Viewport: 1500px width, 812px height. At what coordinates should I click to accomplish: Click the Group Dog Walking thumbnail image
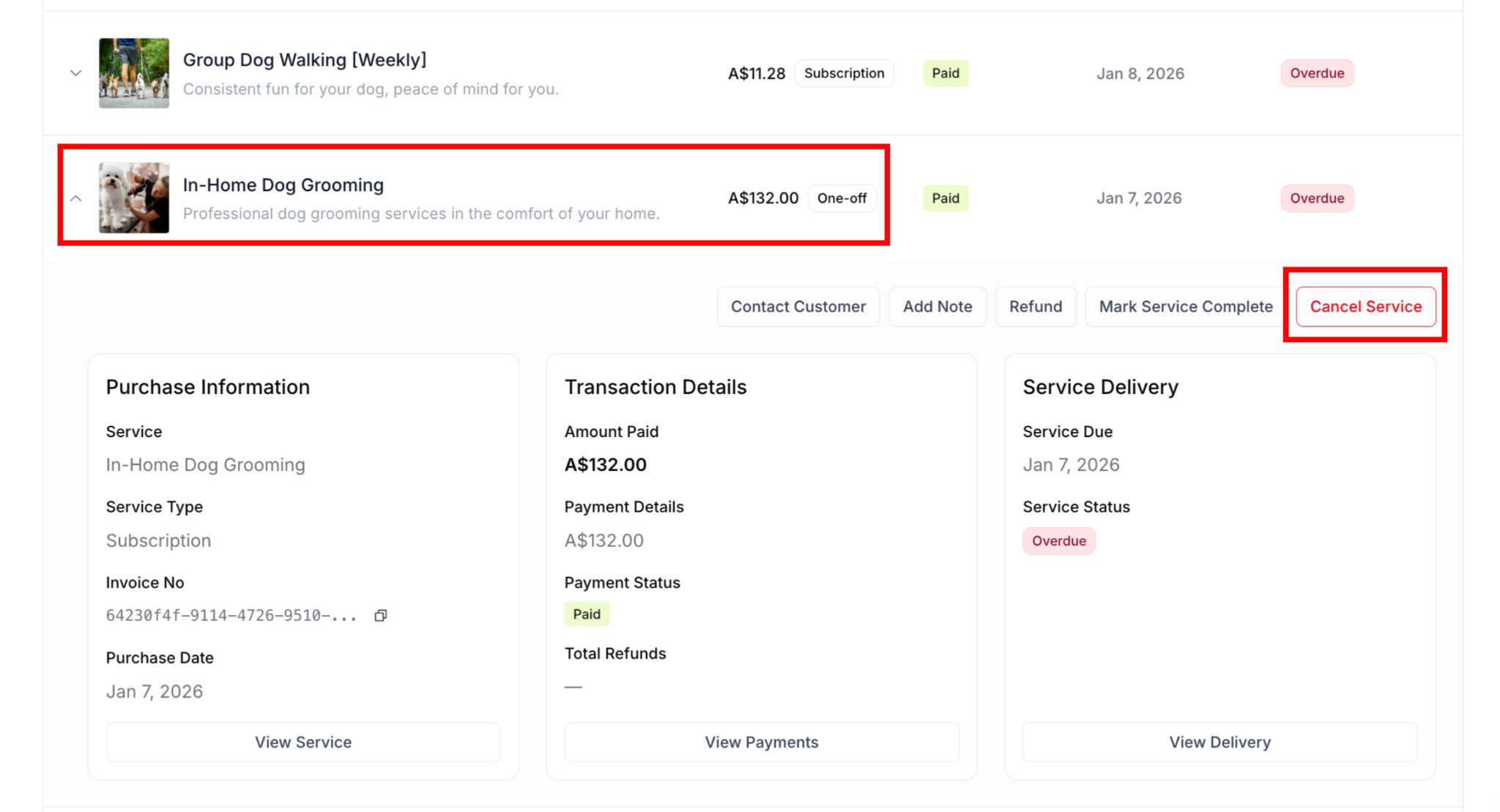coord(134,73)
